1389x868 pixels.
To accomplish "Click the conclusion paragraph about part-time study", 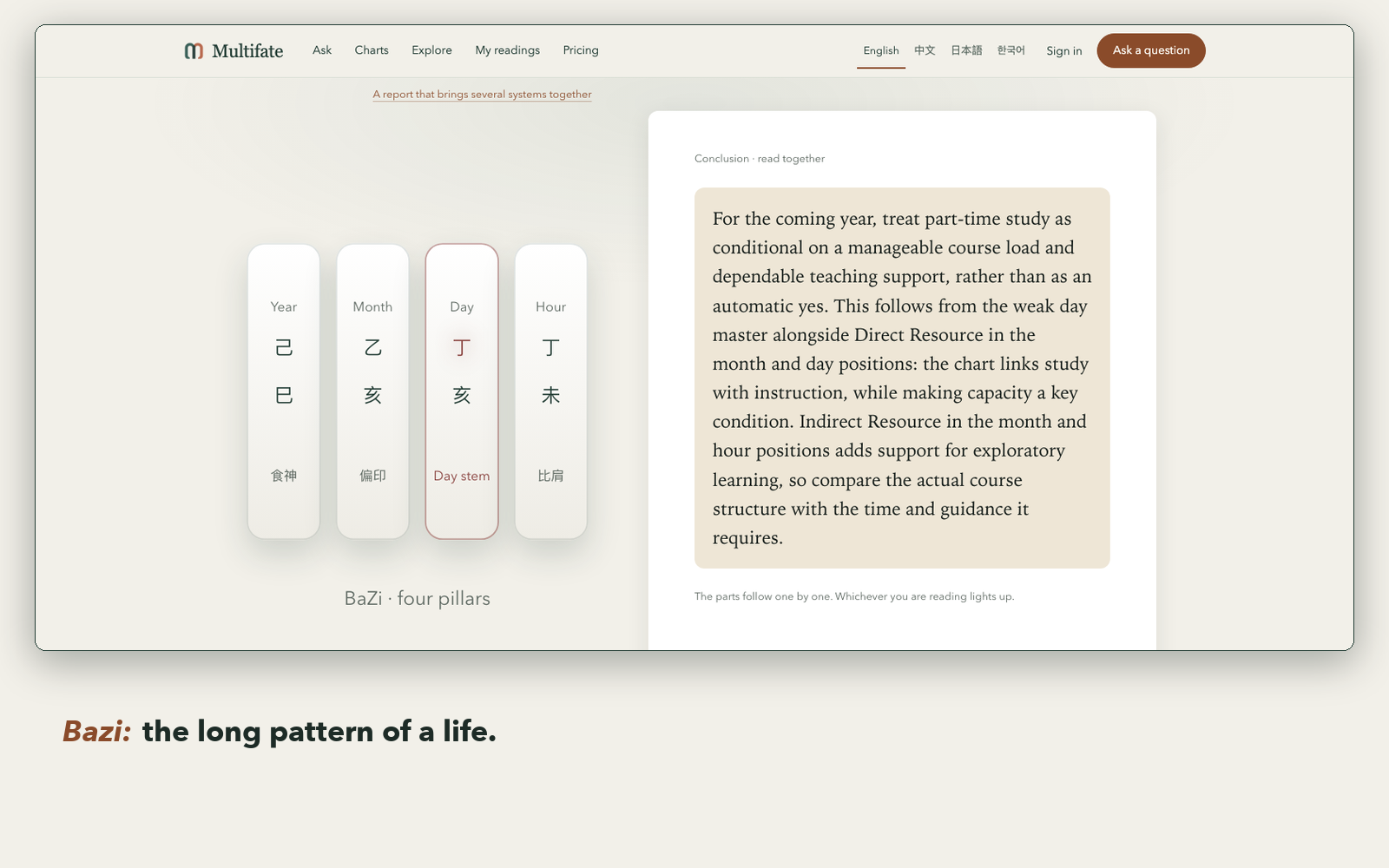I will (902, 378).
